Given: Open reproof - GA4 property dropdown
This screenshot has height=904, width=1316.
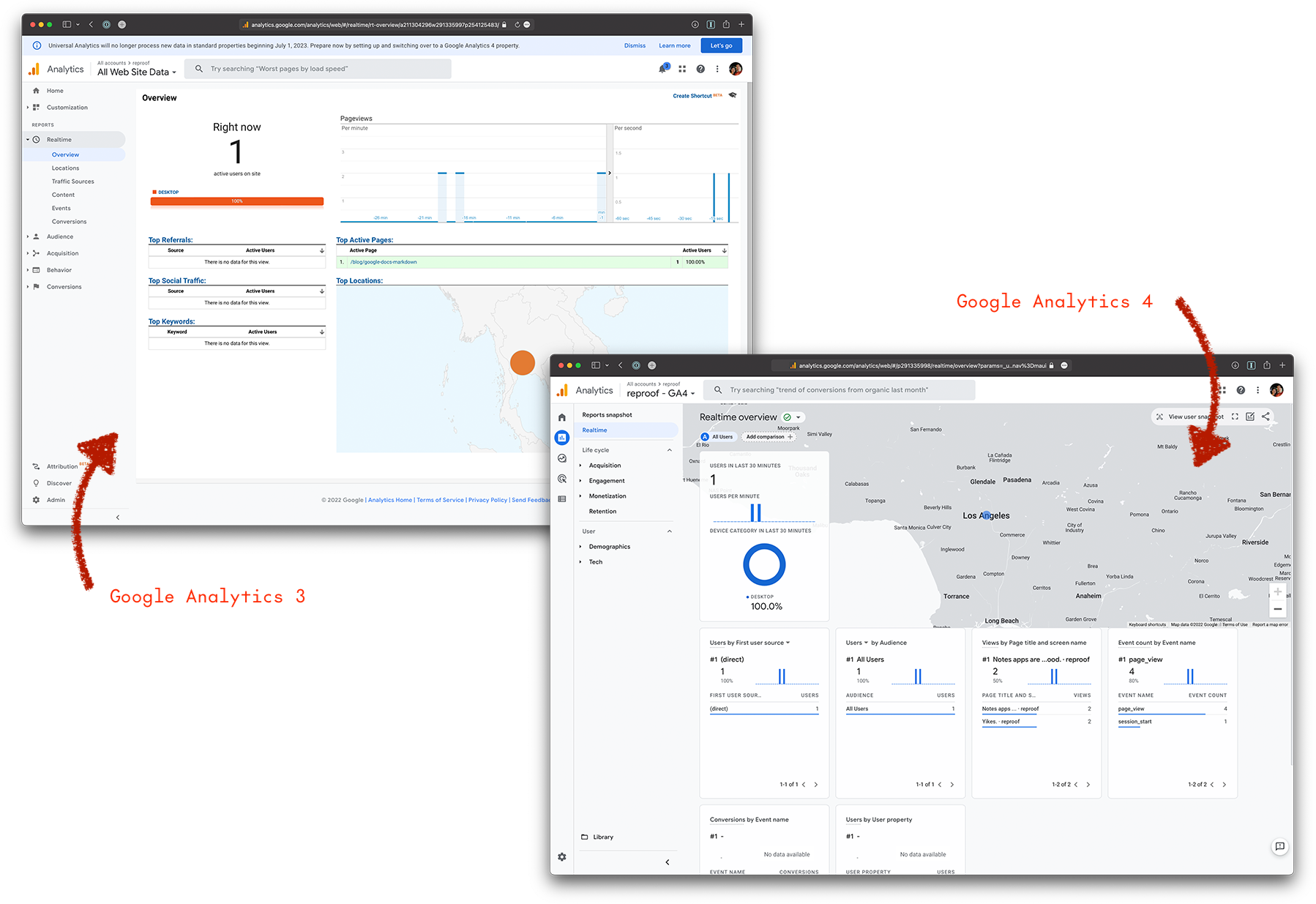Looking at the screenshot, I should point(661,393).
